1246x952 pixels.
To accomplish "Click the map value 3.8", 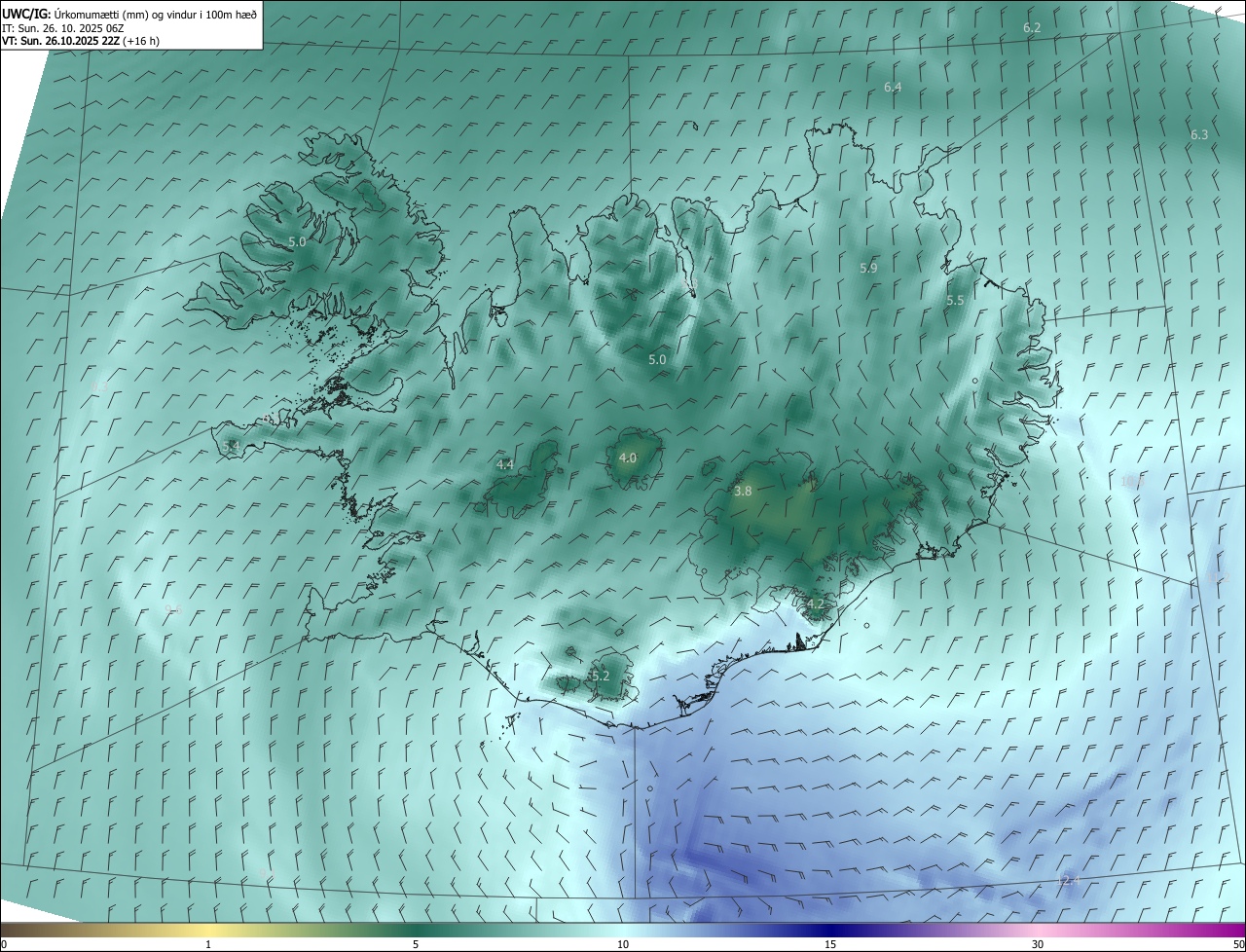I will [x=743, y=492].
